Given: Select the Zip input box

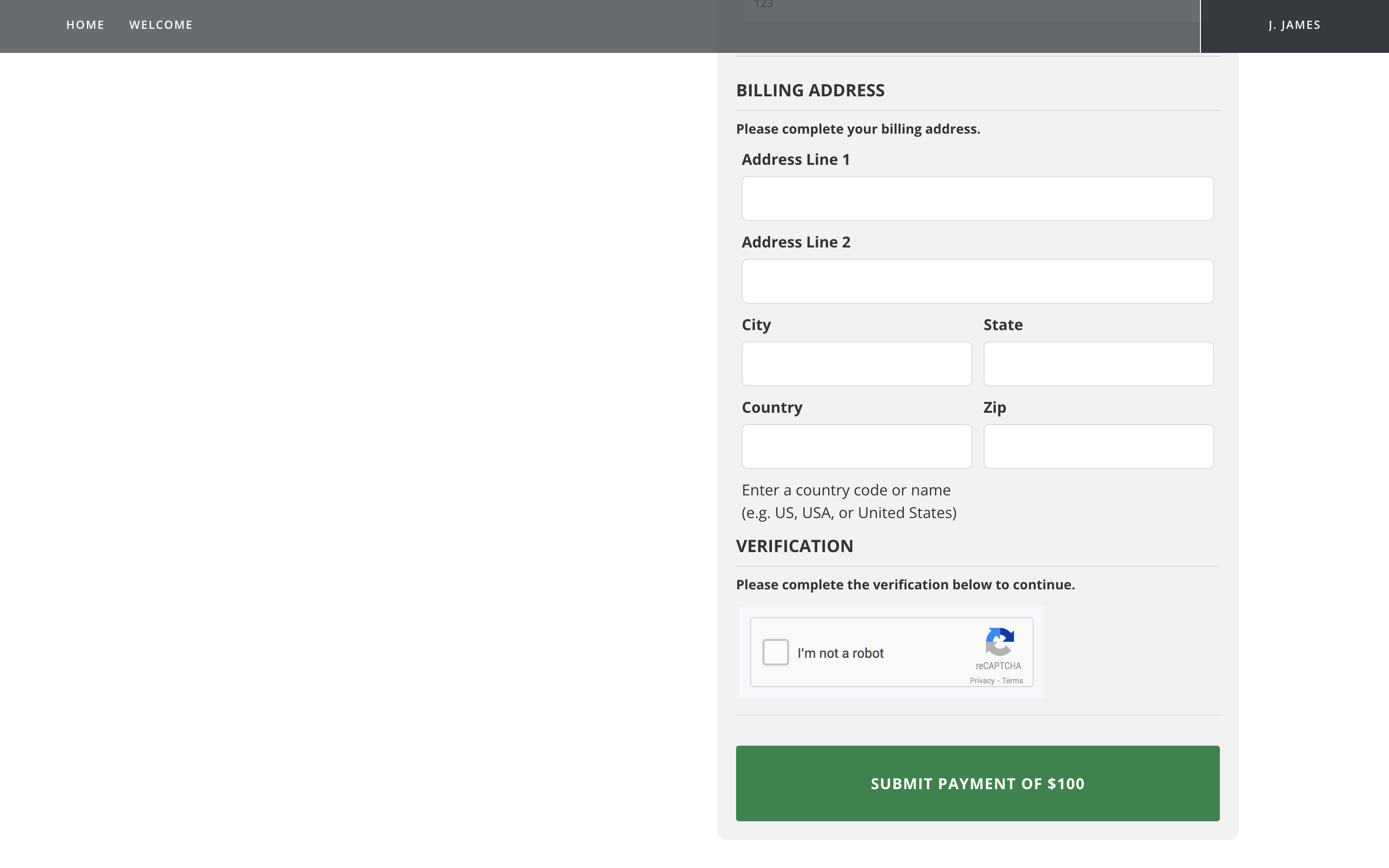Looking at the screenshot, I should pyautogui.click(x=1098, y=447).
